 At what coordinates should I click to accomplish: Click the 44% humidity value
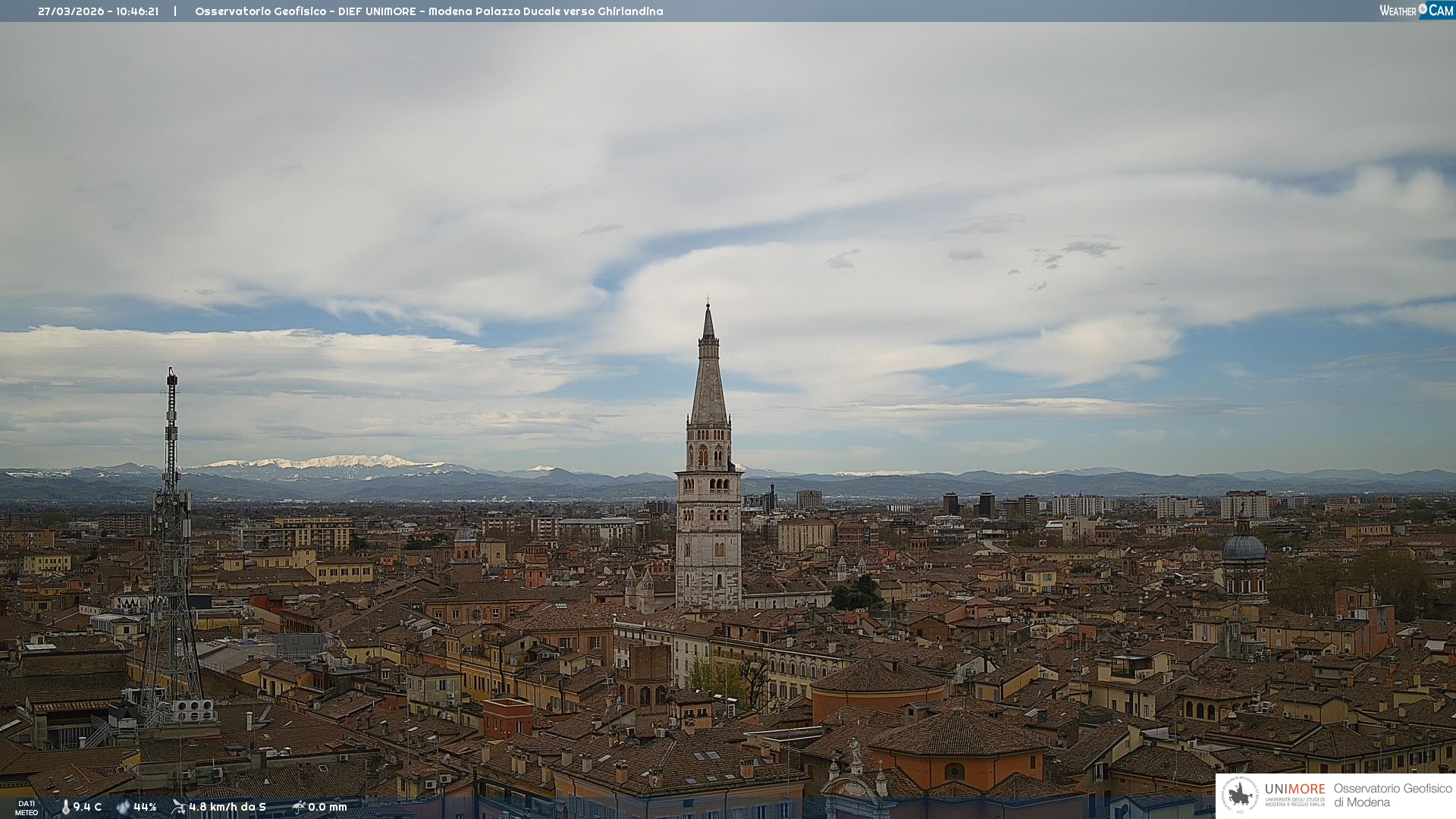[145, 807]
